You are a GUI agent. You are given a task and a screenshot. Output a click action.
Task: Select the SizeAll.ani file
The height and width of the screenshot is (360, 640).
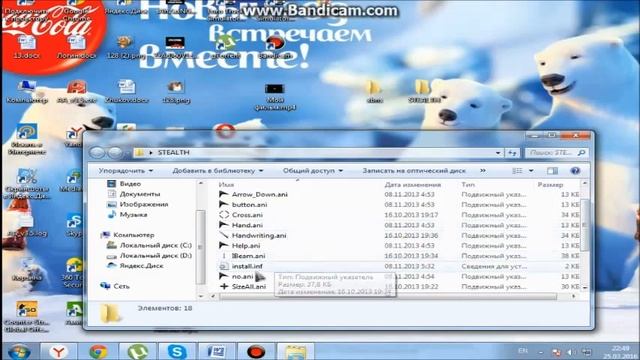[x=249, y=287]
